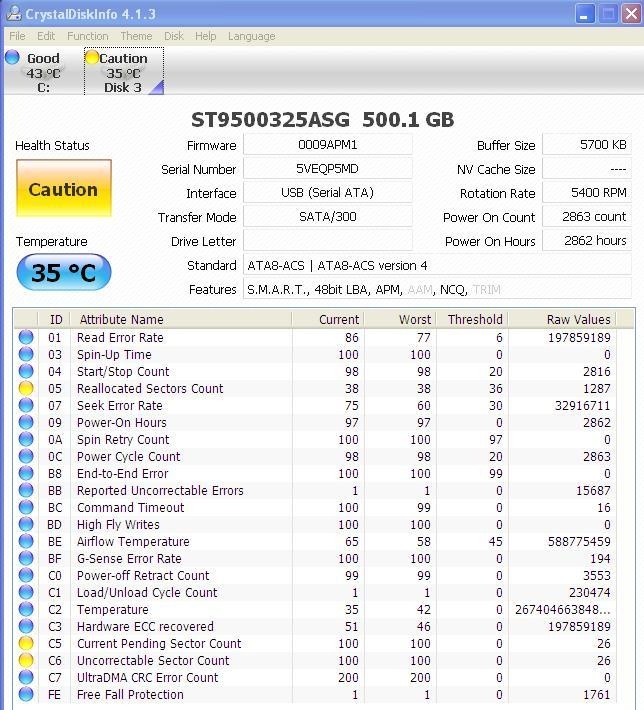This screenshot has width=644, height=710.
Task: Click the blue status icon for Reported Uncorrectable Errors
Action: (x=26, y=490)
